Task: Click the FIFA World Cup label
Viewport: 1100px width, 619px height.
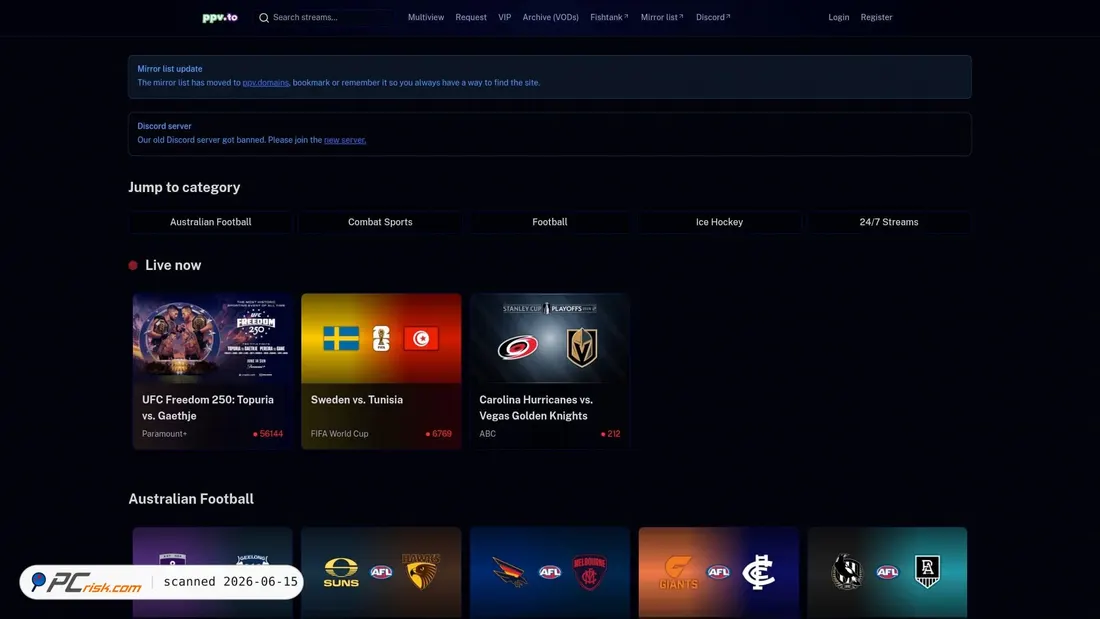Action: (340, 434)
